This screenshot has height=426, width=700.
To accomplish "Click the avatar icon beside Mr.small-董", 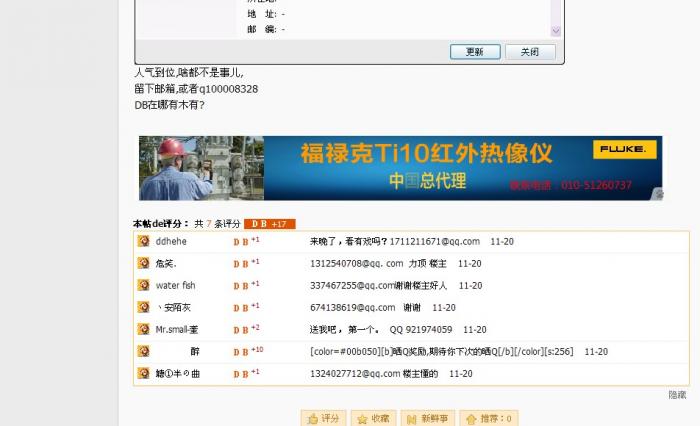I will pos(143,329).
